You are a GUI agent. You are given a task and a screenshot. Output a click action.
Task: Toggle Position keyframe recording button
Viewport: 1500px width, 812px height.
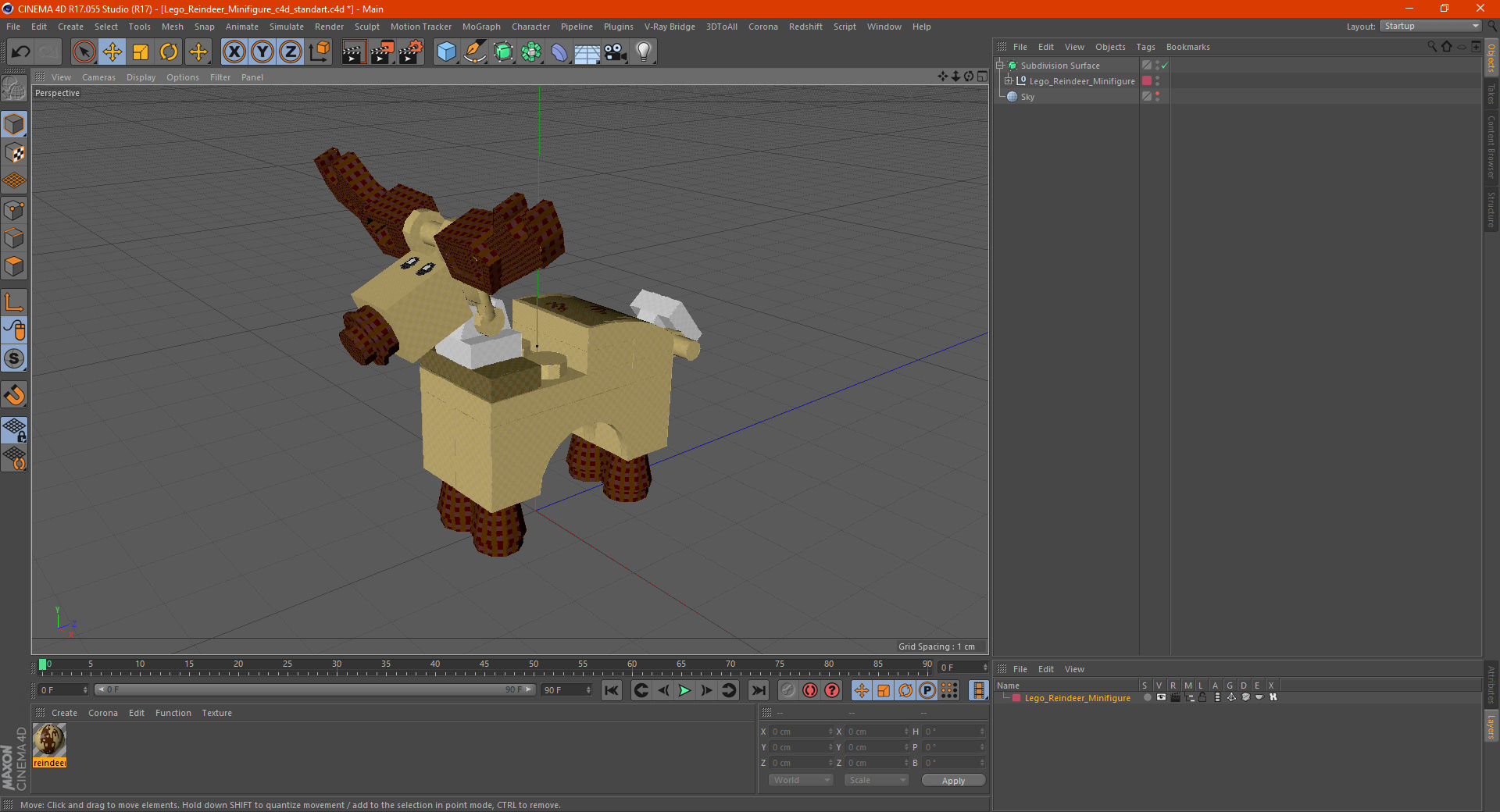coord(861,690)
